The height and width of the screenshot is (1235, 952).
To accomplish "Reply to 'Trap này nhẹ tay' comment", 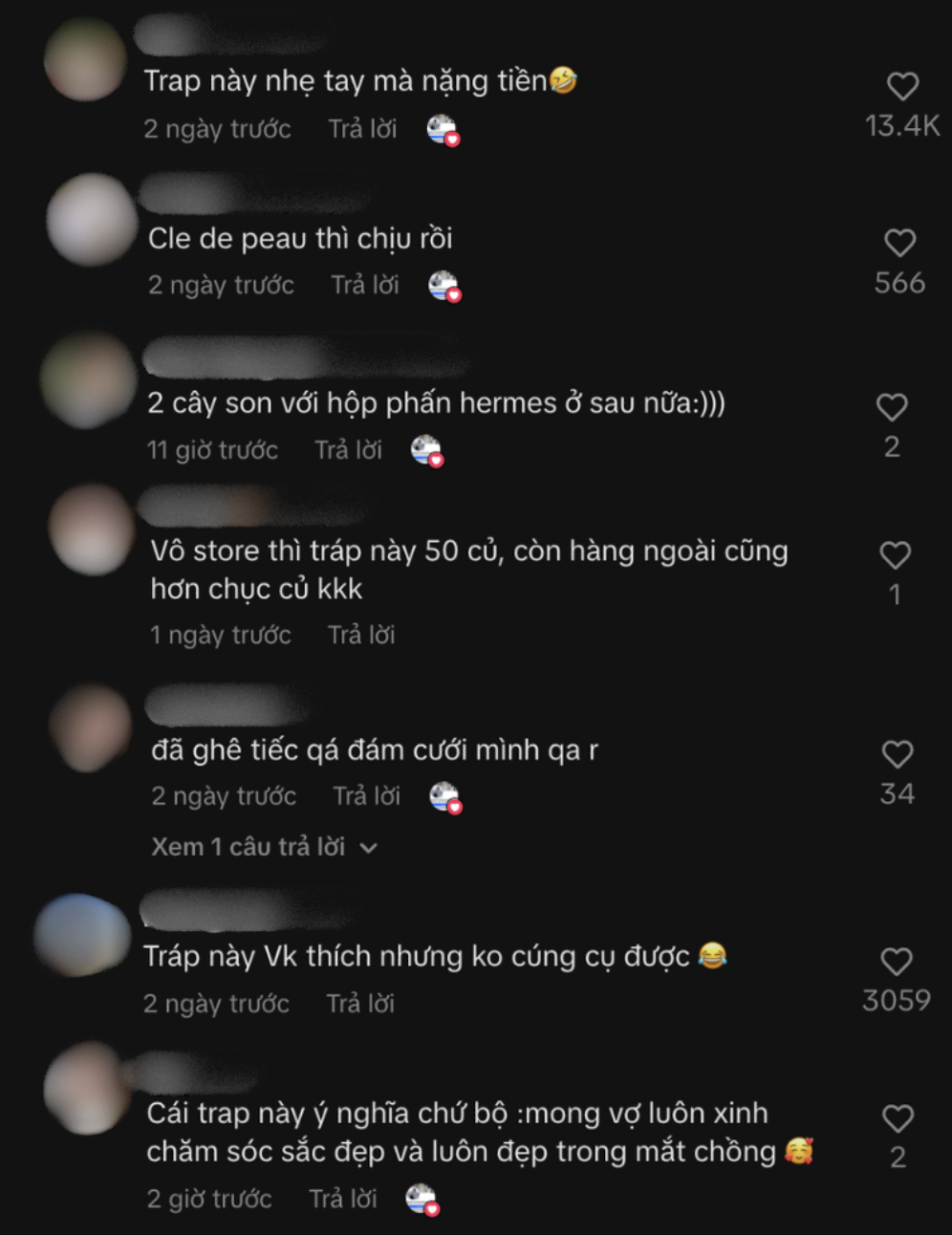I will (362, 129).
